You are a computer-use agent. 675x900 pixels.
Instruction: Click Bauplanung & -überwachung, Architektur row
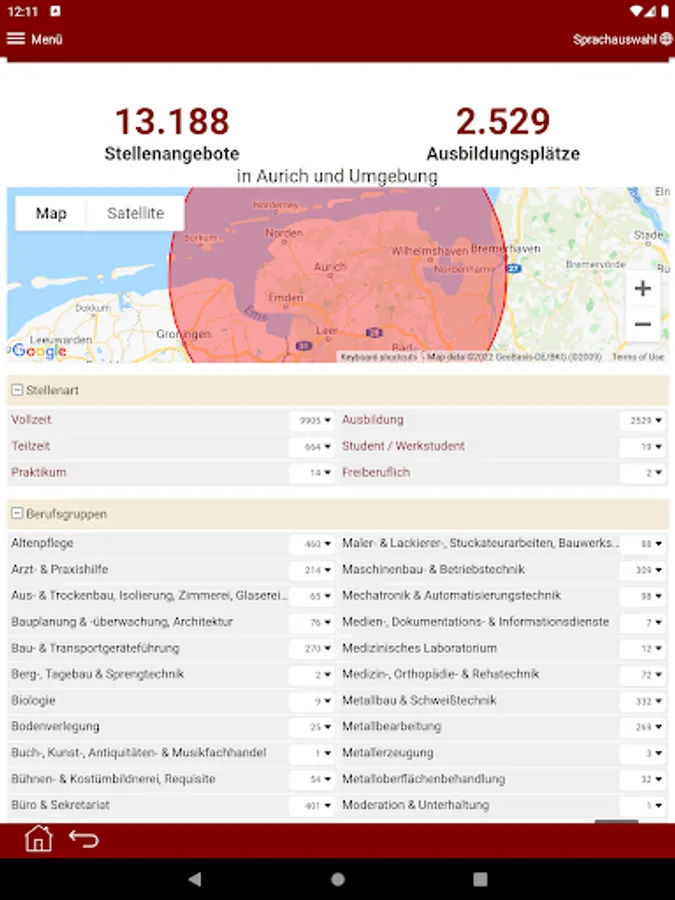tap(122, 622)
